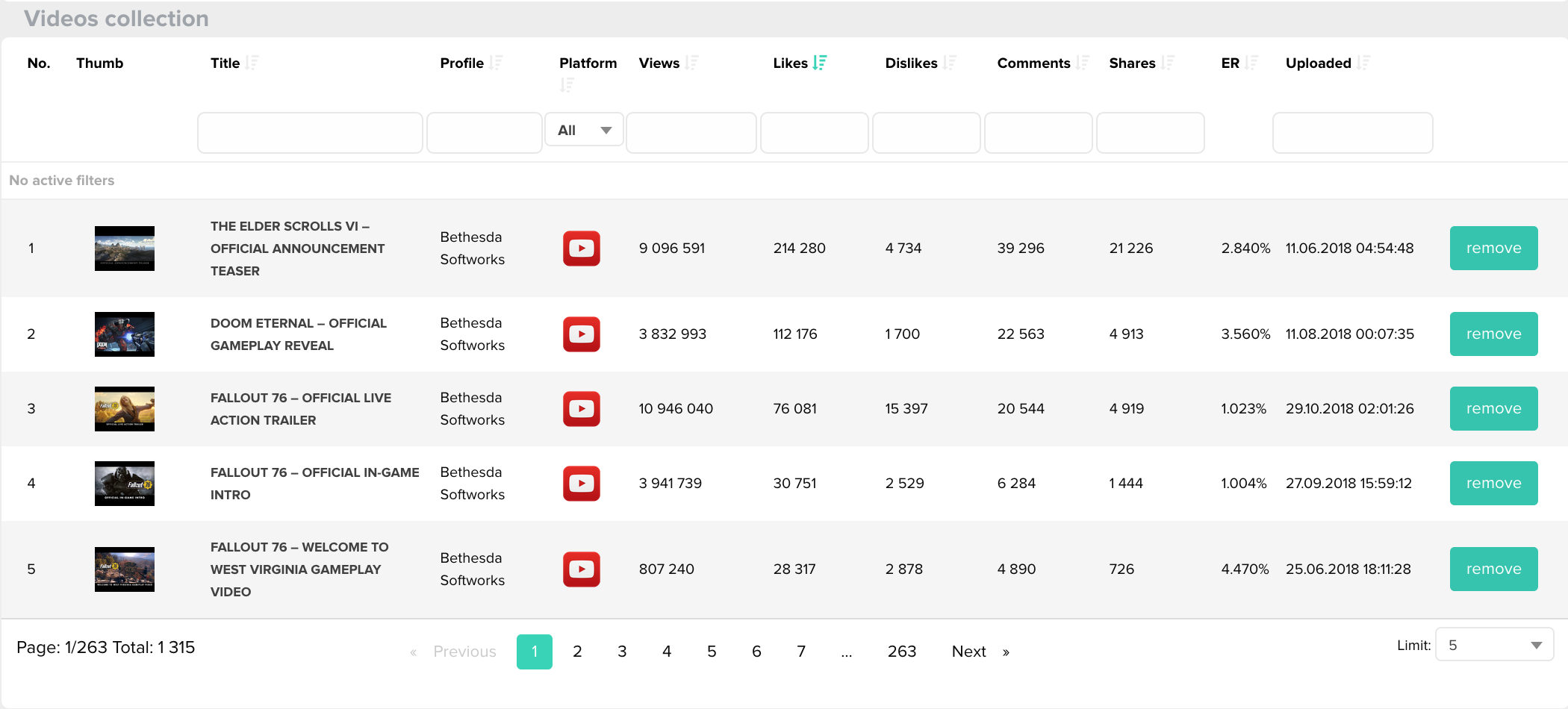Go to page 5
This screenshot has height=709, width=1568.
pos(712,652)
